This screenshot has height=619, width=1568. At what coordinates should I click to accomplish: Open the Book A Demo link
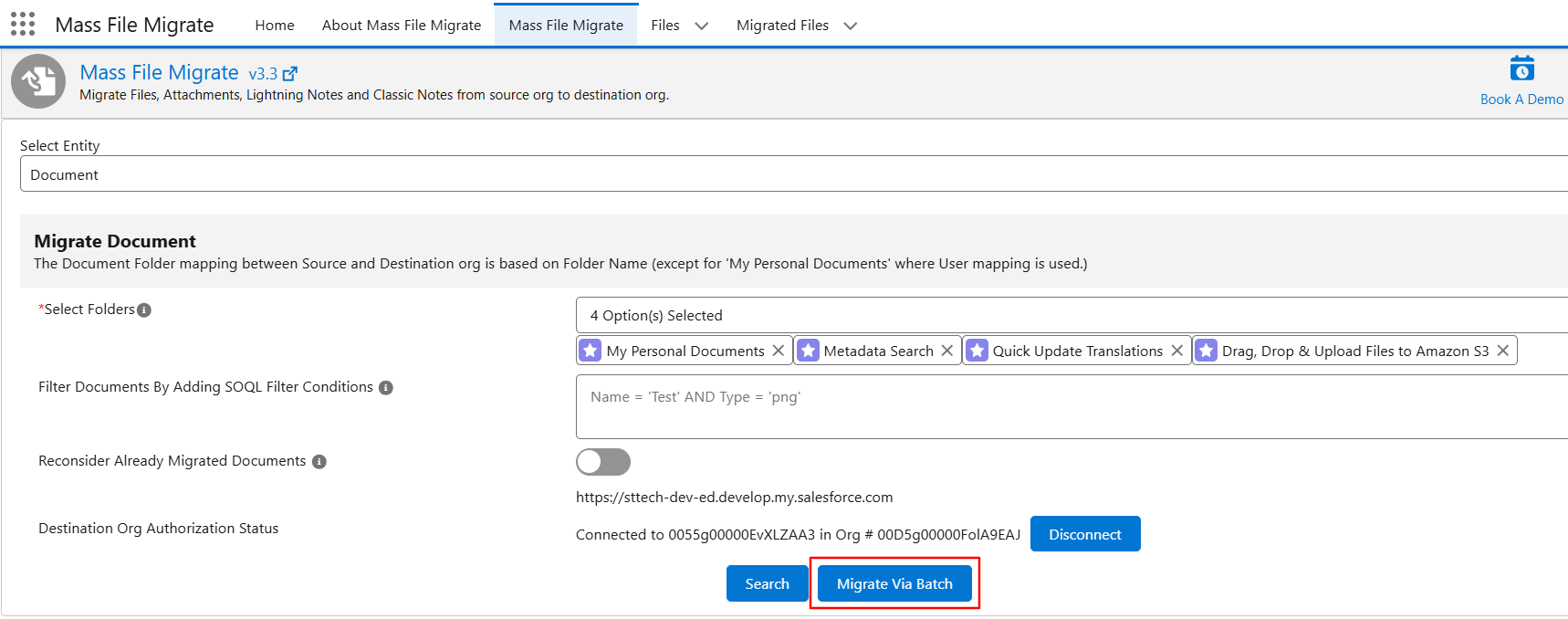(1521, 100)
